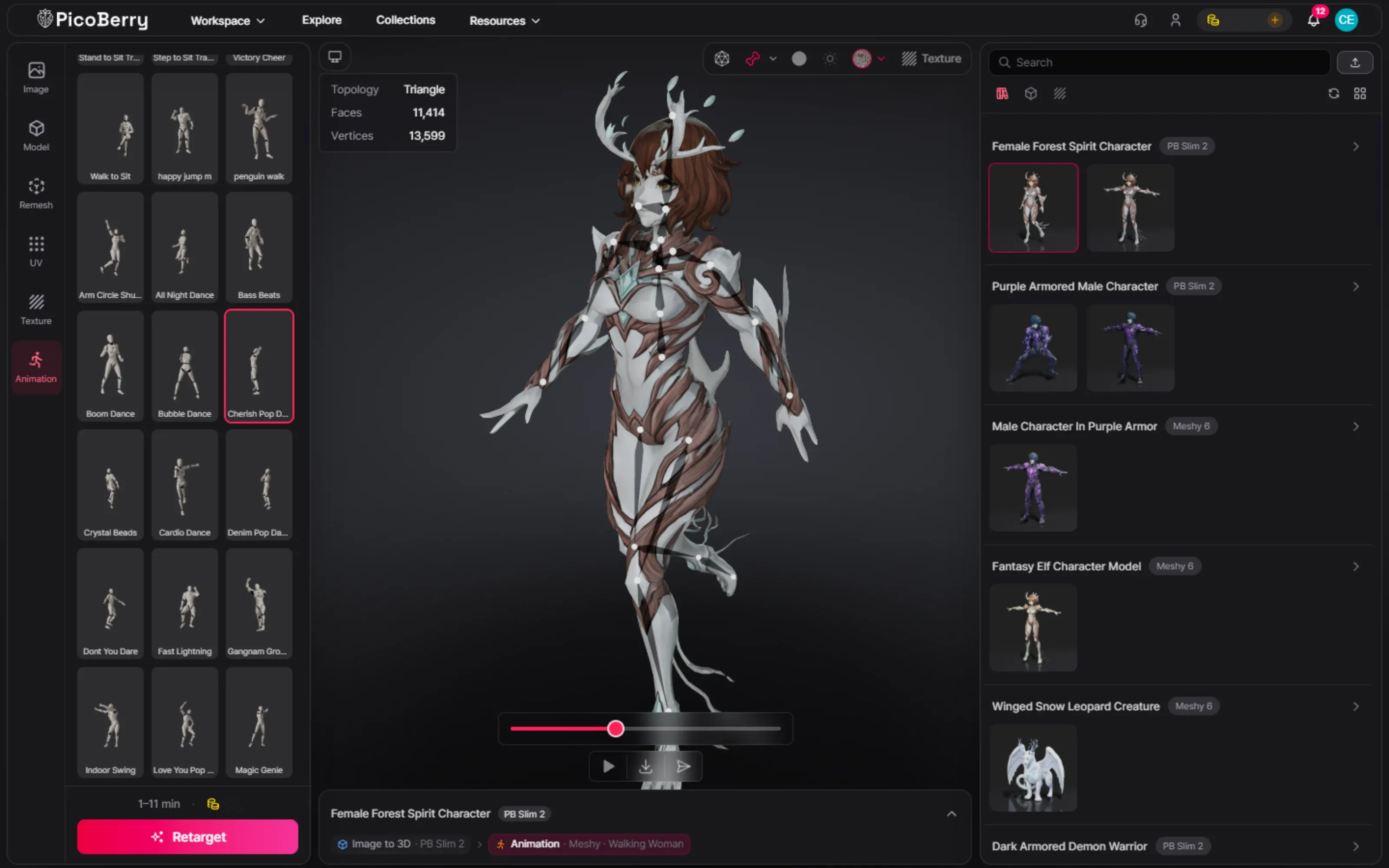
Task: Select the Fast Lightning animation
Action: point(185,603)
